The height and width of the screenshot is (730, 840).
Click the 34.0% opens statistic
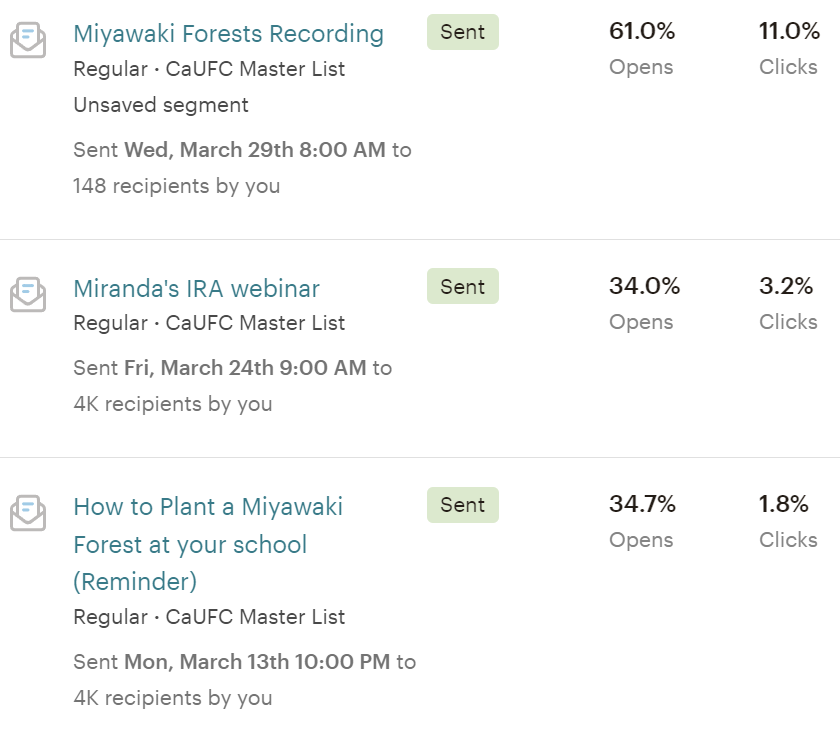point(644,286)
